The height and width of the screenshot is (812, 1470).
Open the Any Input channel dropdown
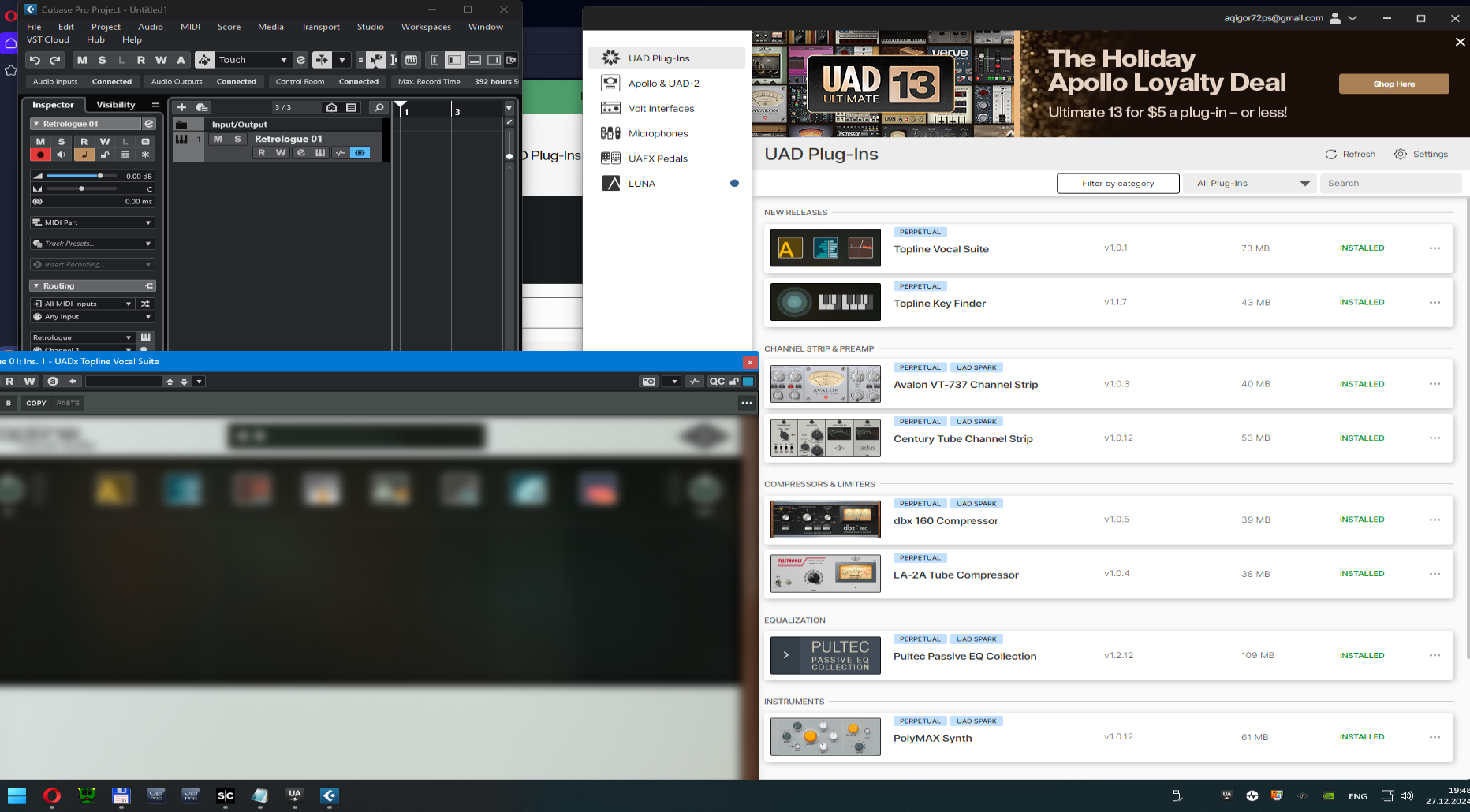coord(92,317)
